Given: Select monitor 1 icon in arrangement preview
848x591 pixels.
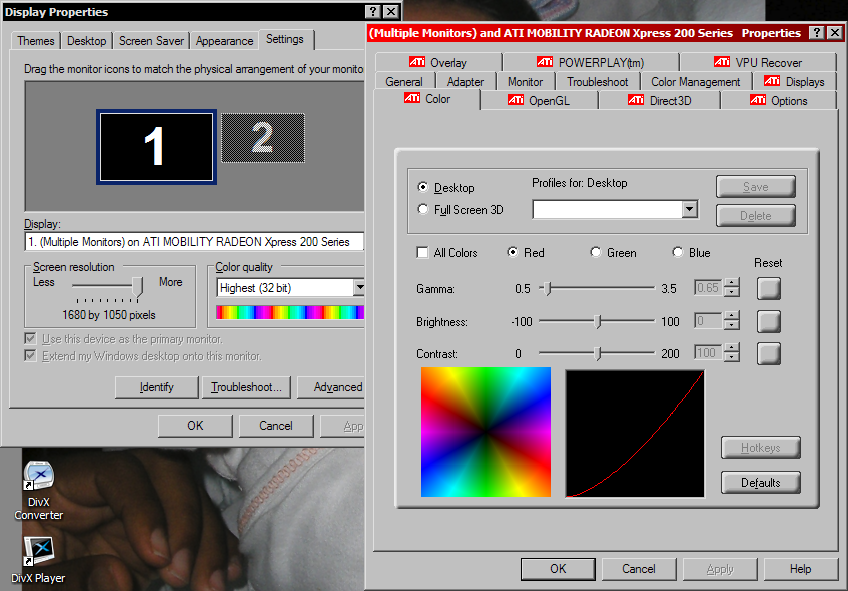Looking at the screenshot, I should [155, 148].
